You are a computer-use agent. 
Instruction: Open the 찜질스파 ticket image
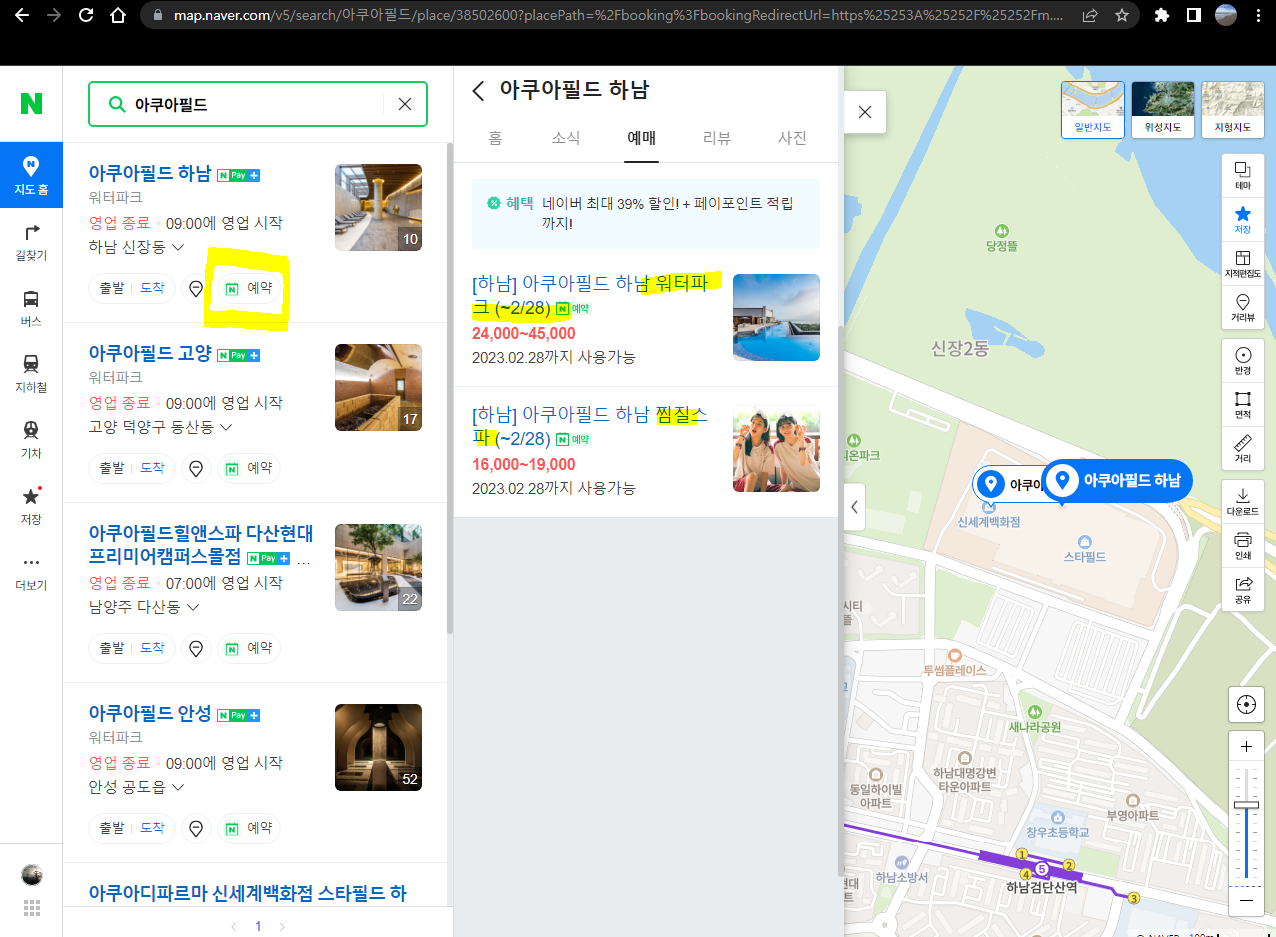click(x=776, y=448)
